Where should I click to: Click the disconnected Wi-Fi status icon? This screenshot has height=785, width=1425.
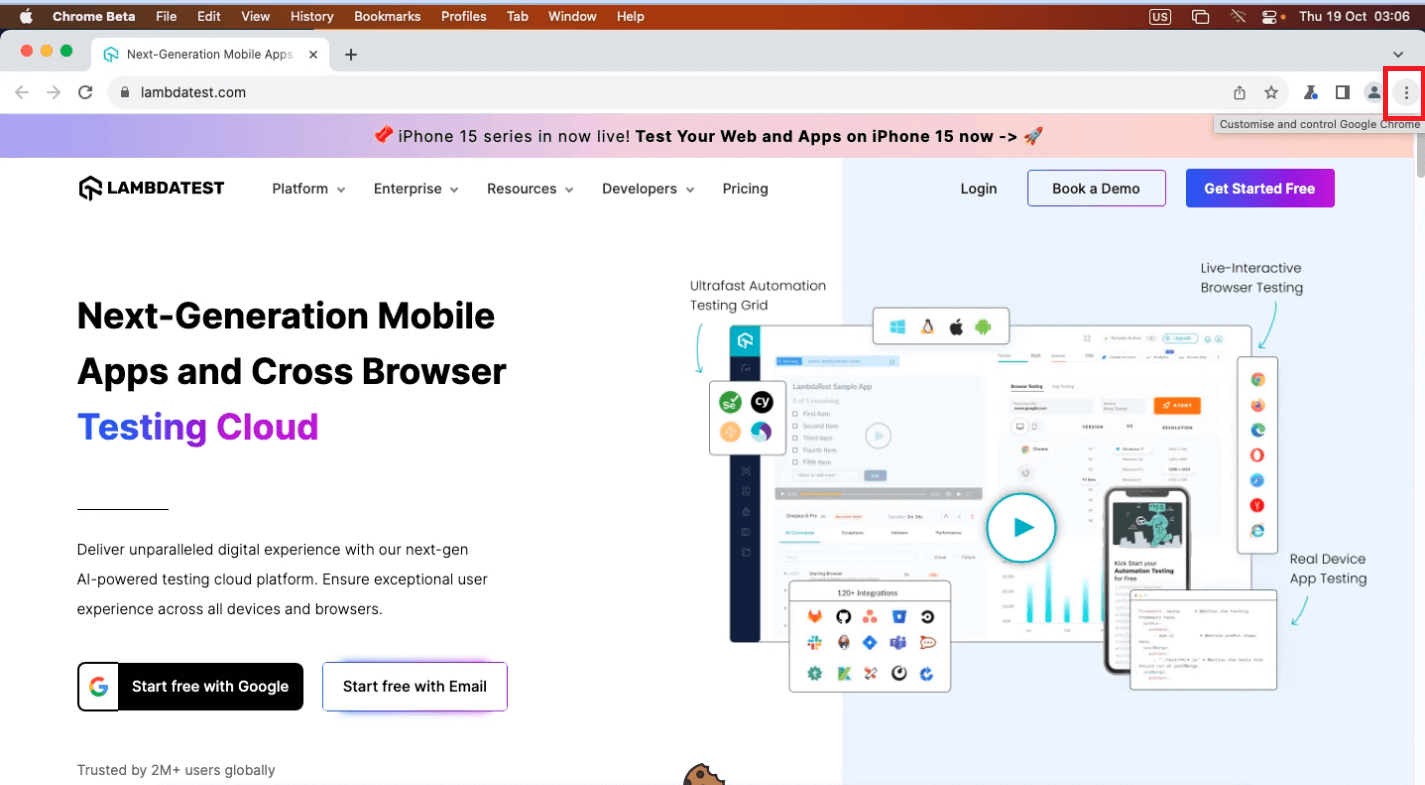coord(1237,16)
